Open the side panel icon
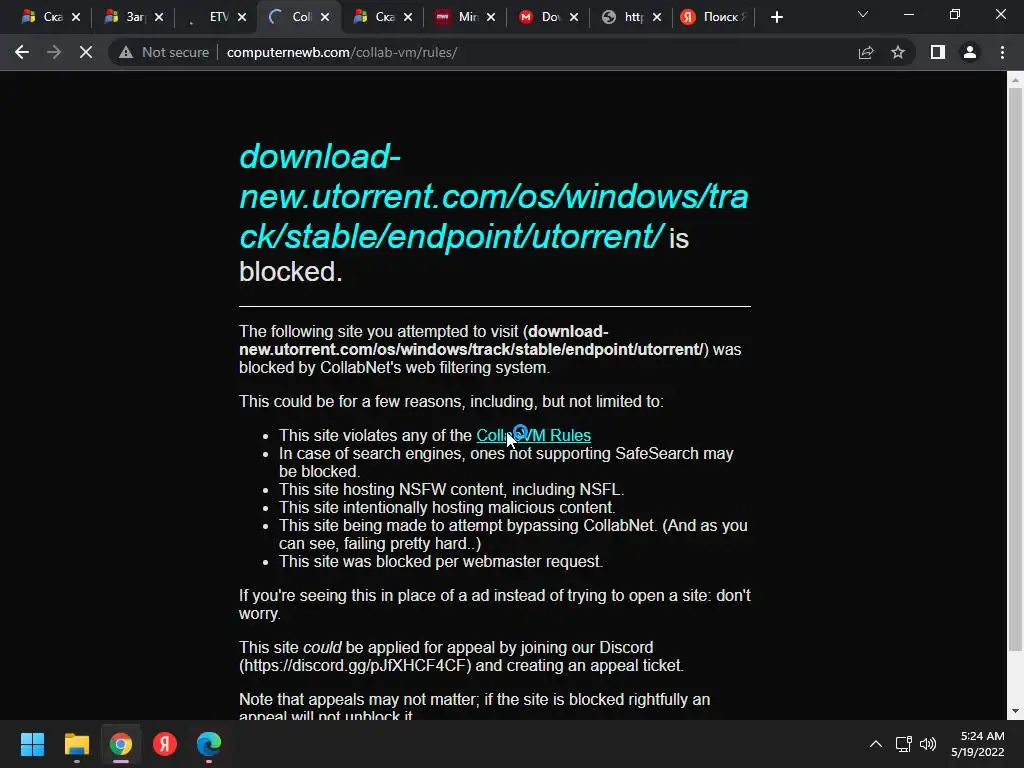Image resolution: width=1024 pixels, height=768 pixels. pyautogui.click(x=938, y=52)
